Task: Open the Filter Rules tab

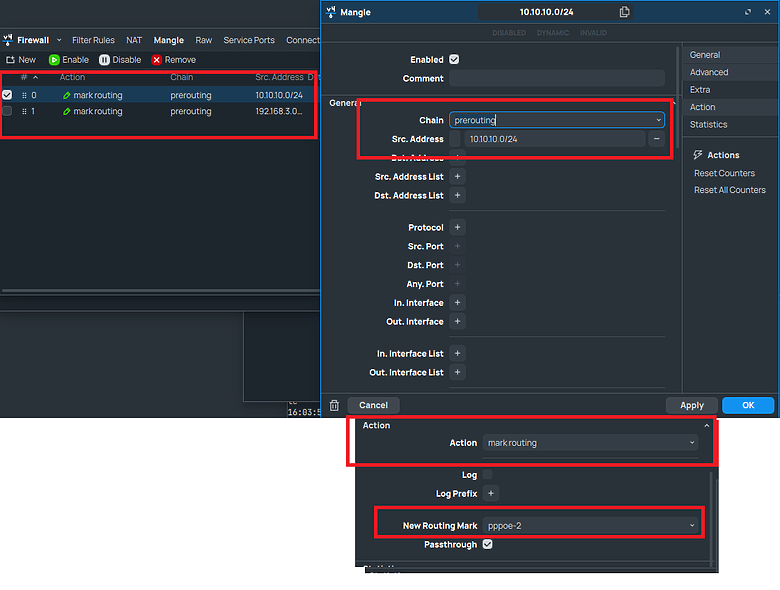Action: [93, 40]
